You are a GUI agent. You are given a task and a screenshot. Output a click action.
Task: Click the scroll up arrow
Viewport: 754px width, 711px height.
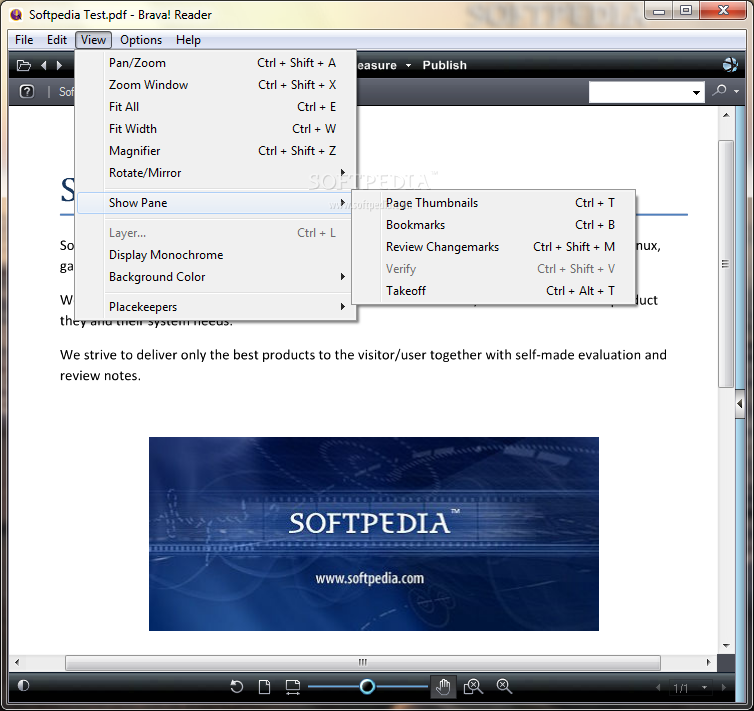pos(726,115)
